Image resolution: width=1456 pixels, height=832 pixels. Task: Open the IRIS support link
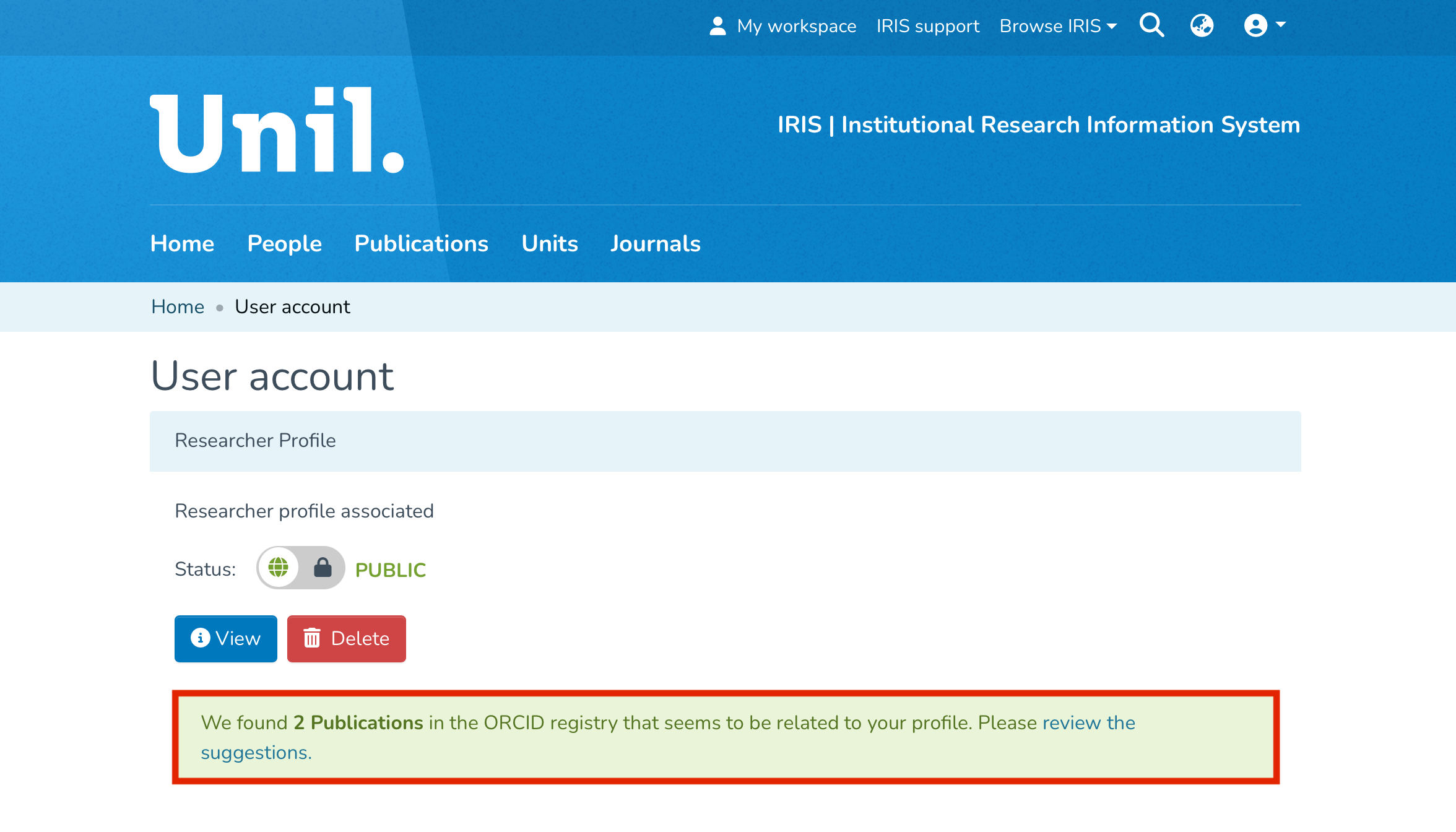(927, 26)
